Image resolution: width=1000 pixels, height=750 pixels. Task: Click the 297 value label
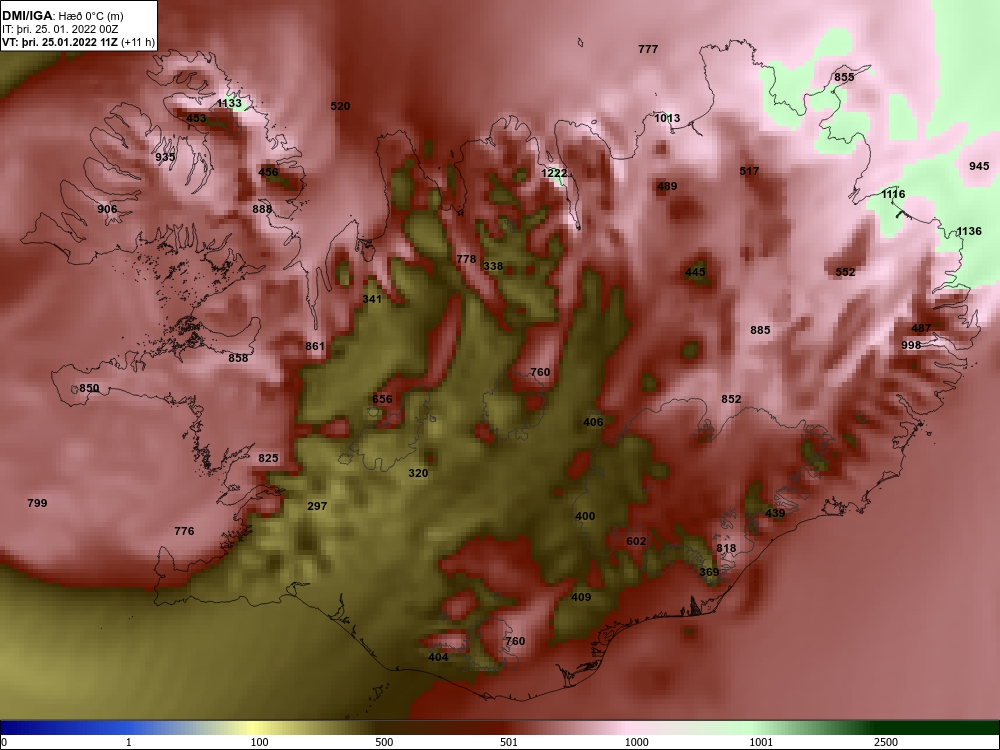317,506
